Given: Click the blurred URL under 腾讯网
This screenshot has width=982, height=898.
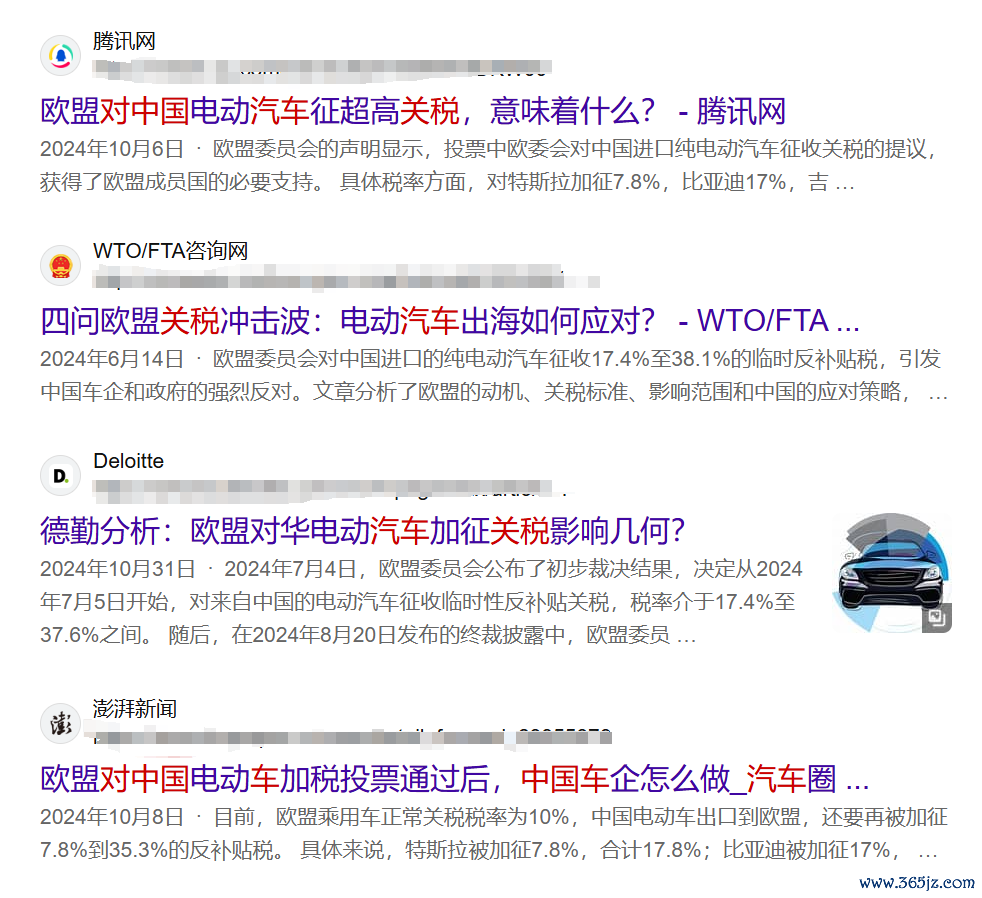Looking at the screenshot, I should point(322,69).
